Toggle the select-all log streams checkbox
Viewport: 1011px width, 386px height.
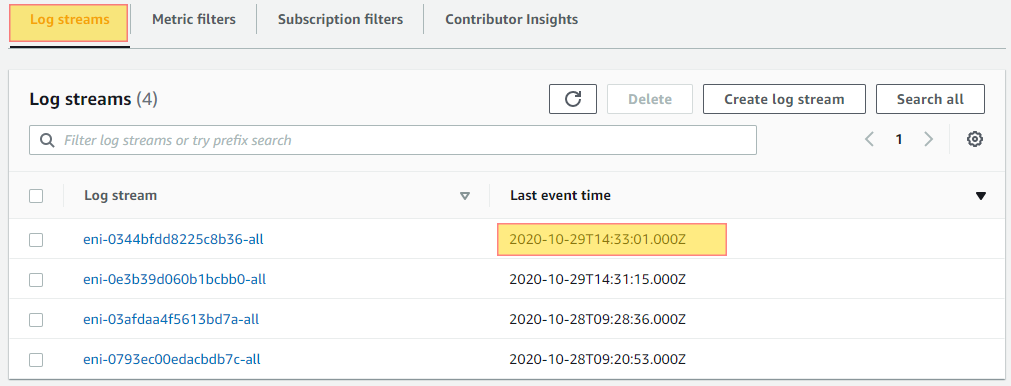pos(36,196)
